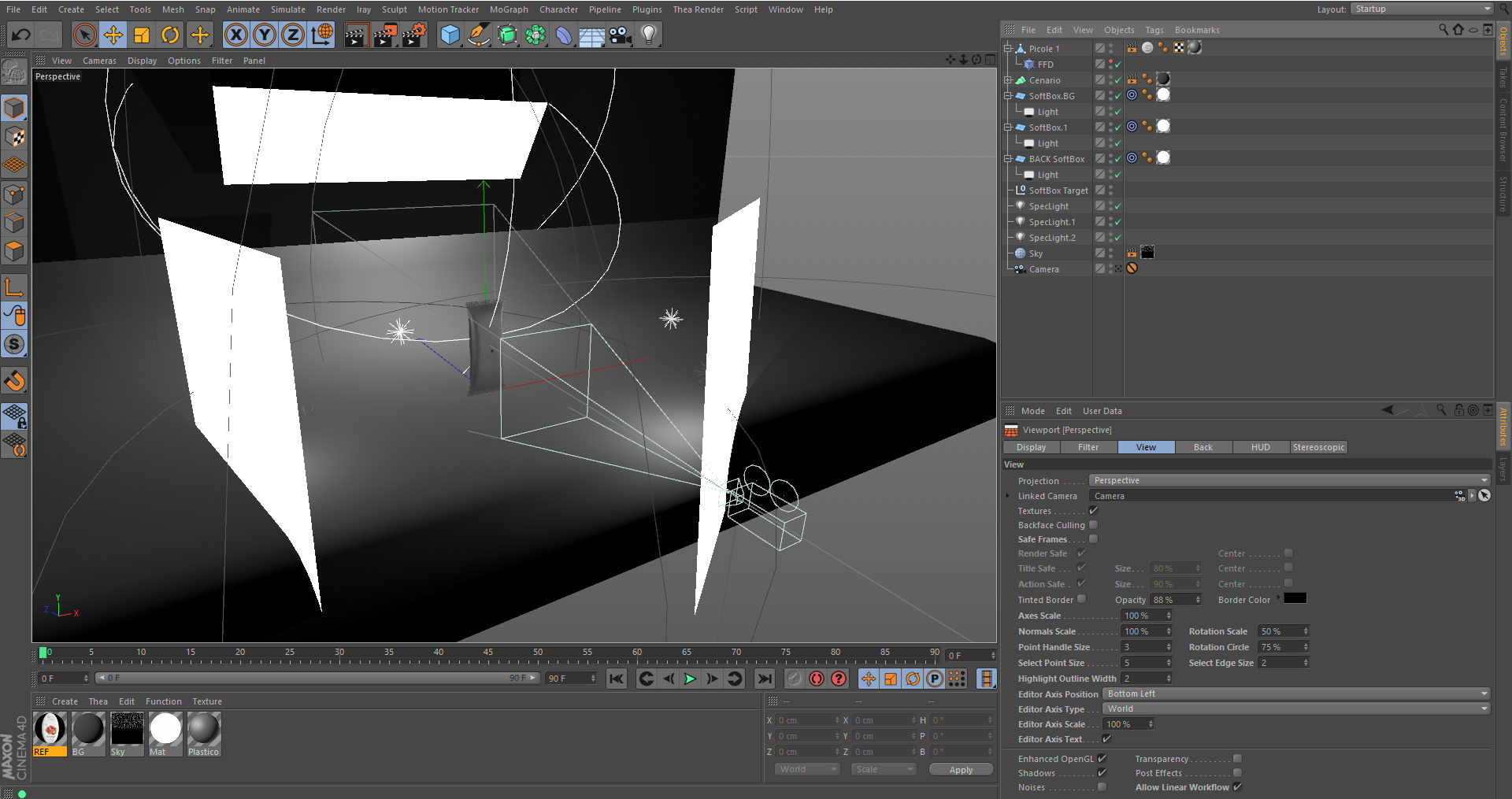Open the Editor Axis Position dropdown
This screenshot has height=799, width=1512.
(x=1295, y=694)
